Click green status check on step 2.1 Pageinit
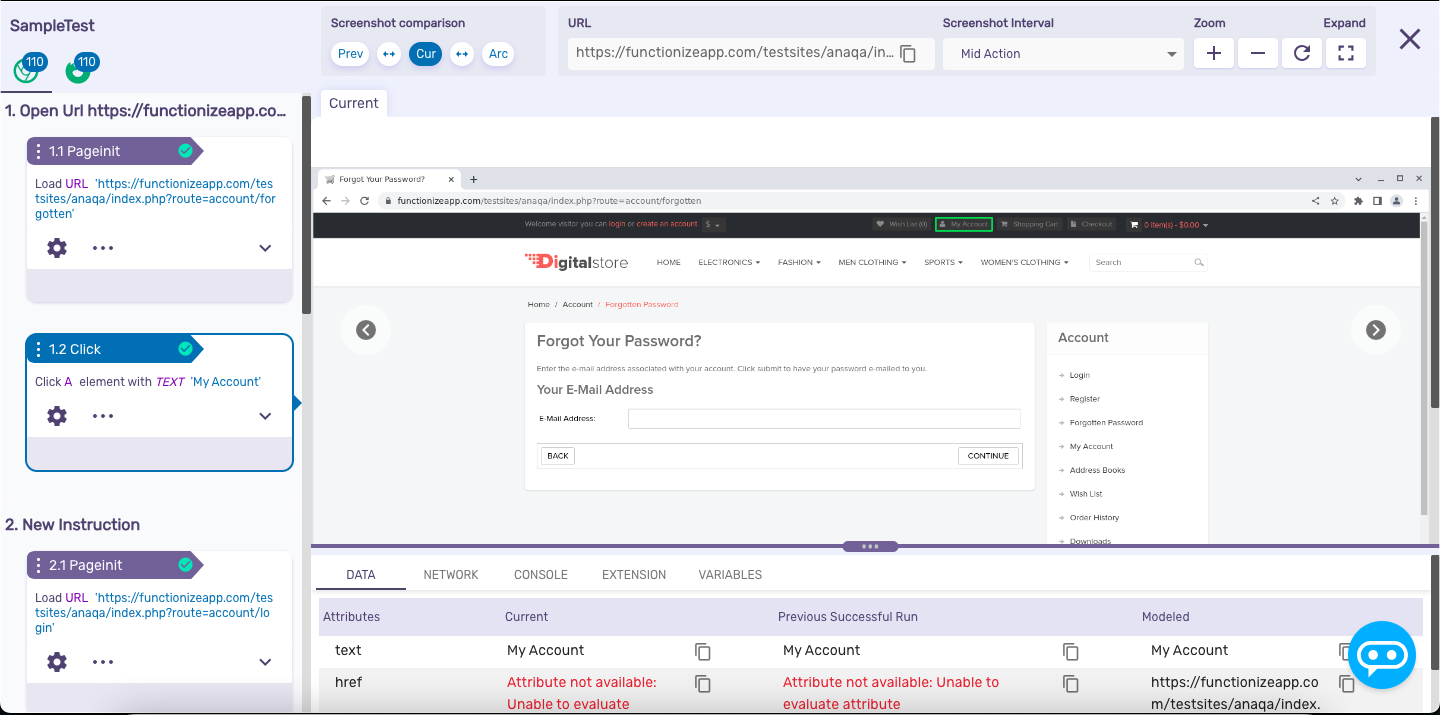The image size is (1440, 715). 185,565
